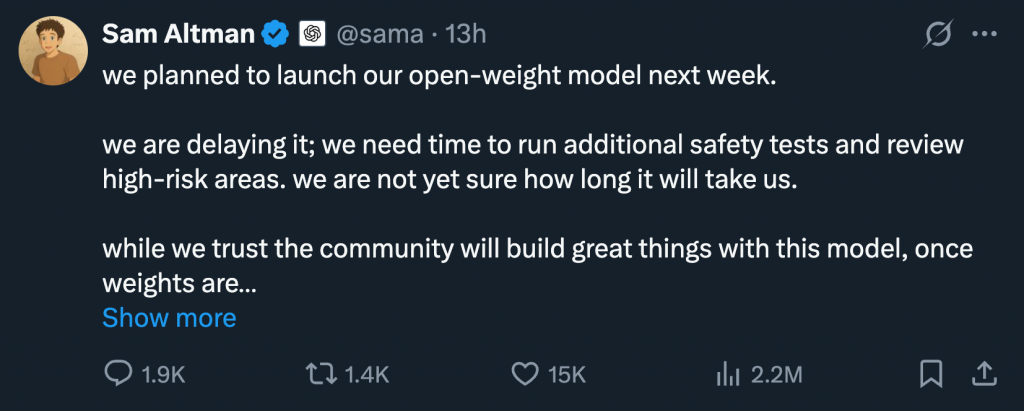Click the 2.2M views count

click(776, 375)
